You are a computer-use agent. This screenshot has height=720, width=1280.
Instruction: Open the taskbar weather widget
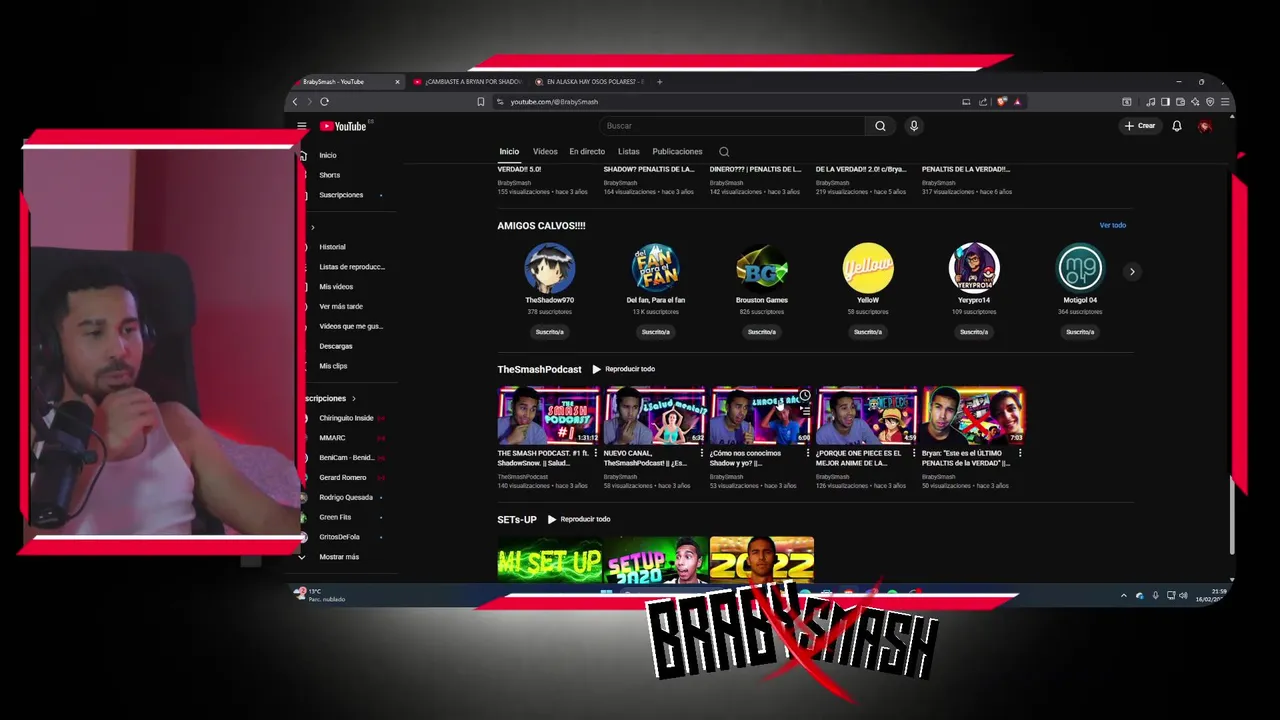(x=320, y=595)
